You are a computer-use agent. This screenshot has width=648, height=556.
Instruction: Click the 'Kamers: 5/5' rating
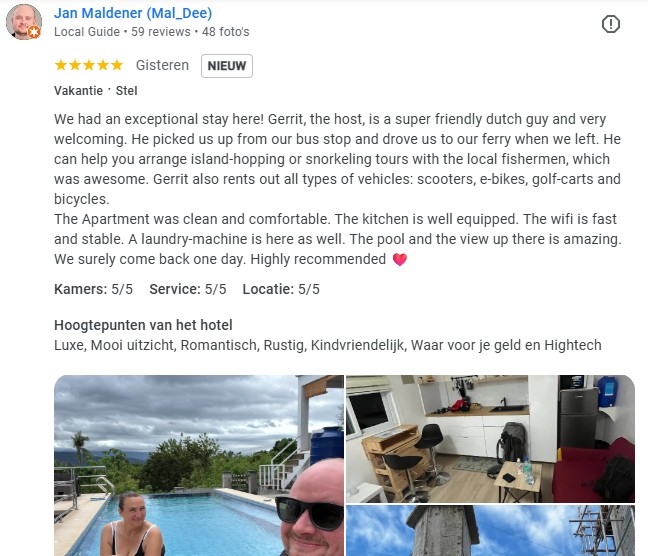[x=93, y=289]
